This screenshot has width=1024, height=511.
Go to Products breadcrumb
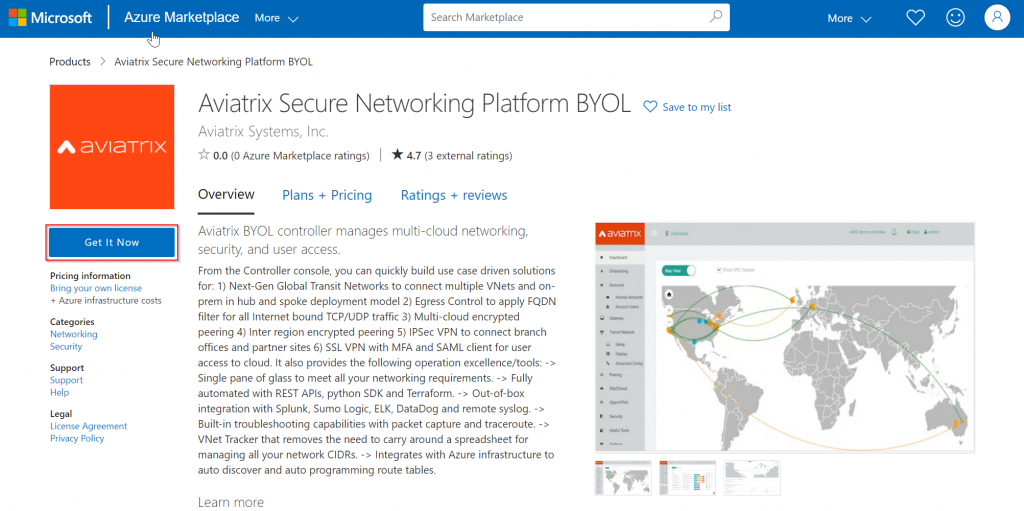[x=70, y=62]
